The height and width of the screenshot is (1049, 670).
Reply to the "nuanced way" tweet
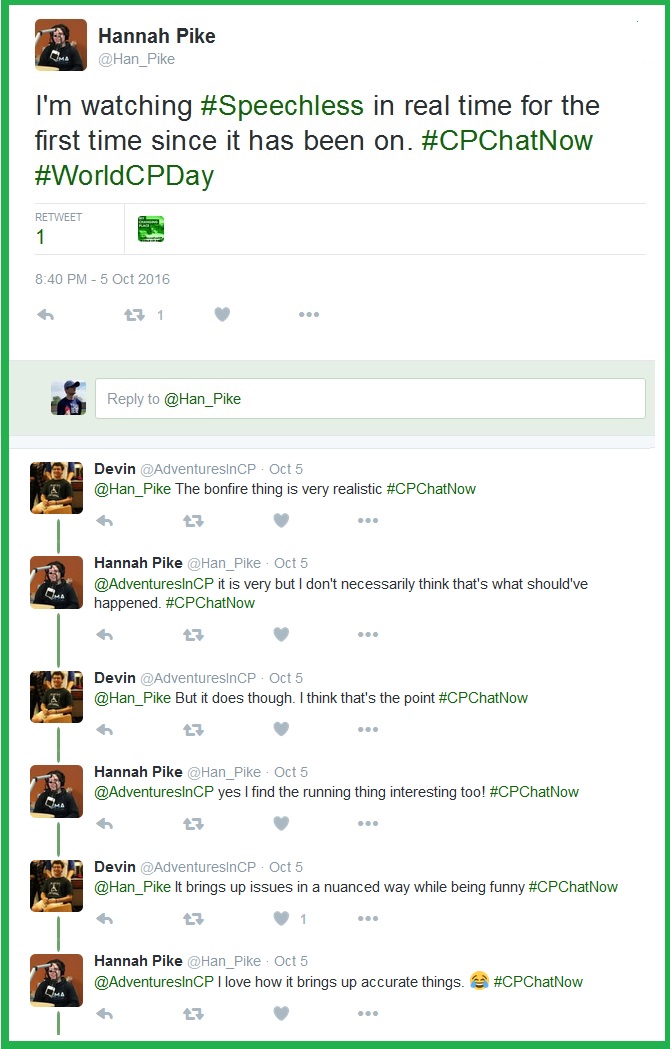103,919
